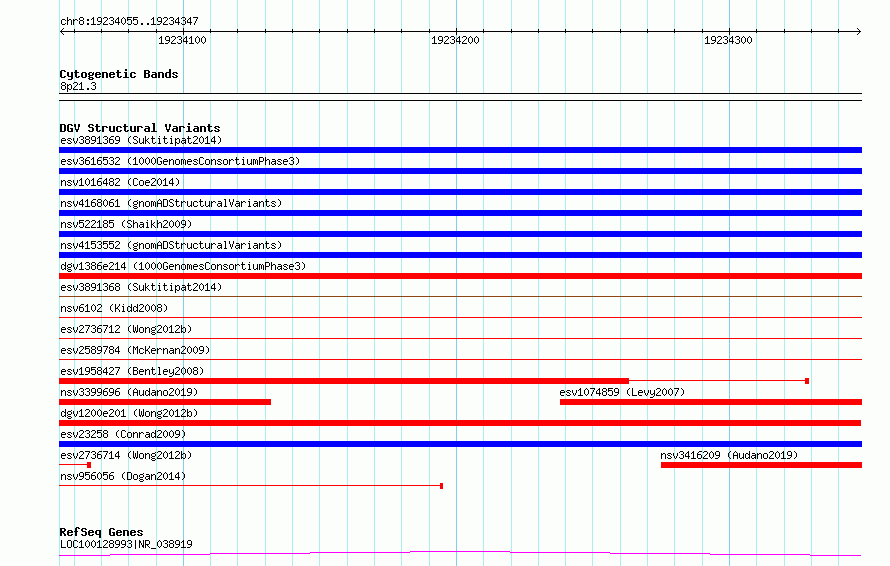Viewport: 890px width, 566px height.
Task: Click the cytogenetic band 8p21.3 bar
Action: click(x=460, y=97)
